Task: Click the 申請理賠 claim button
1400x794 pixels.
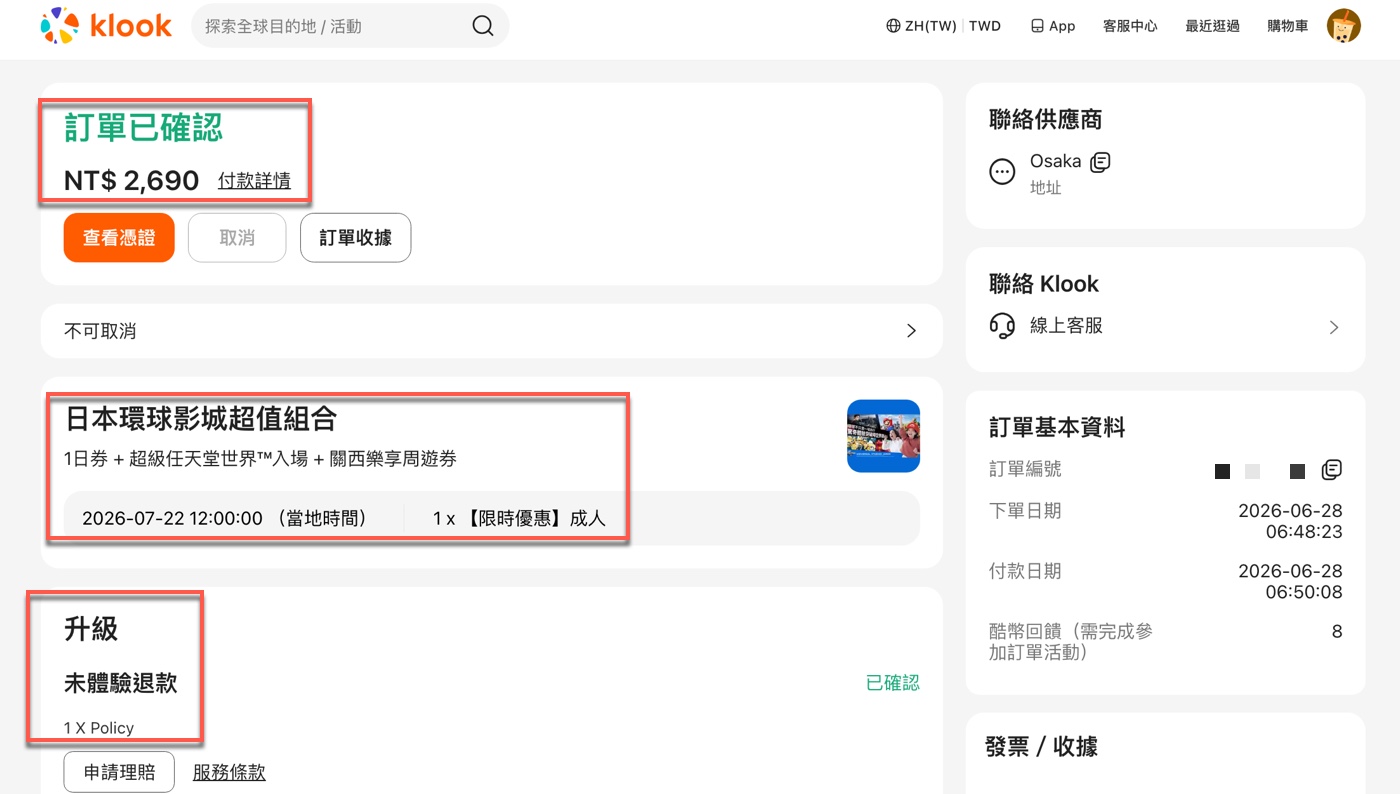Action: point(119,772)
